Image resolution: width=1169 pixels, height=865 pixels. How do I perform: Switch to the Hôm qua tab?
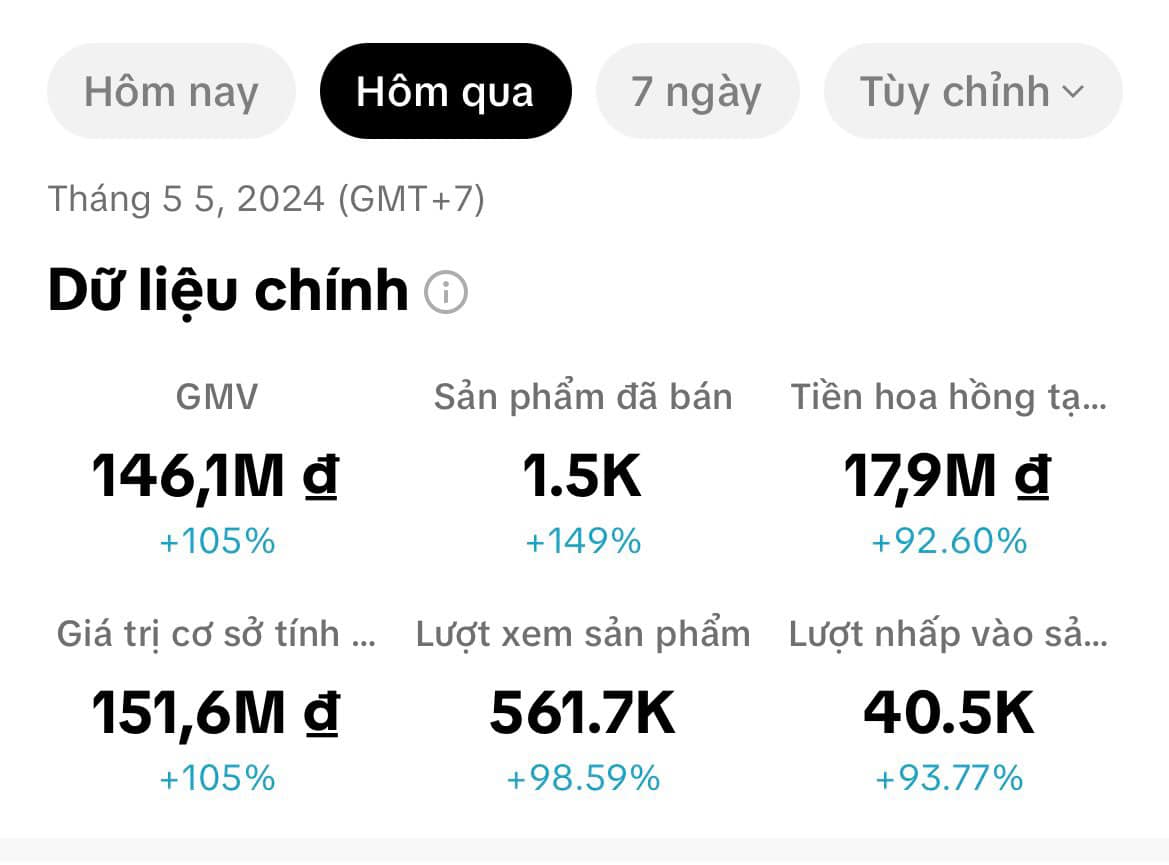pos(445,92)
